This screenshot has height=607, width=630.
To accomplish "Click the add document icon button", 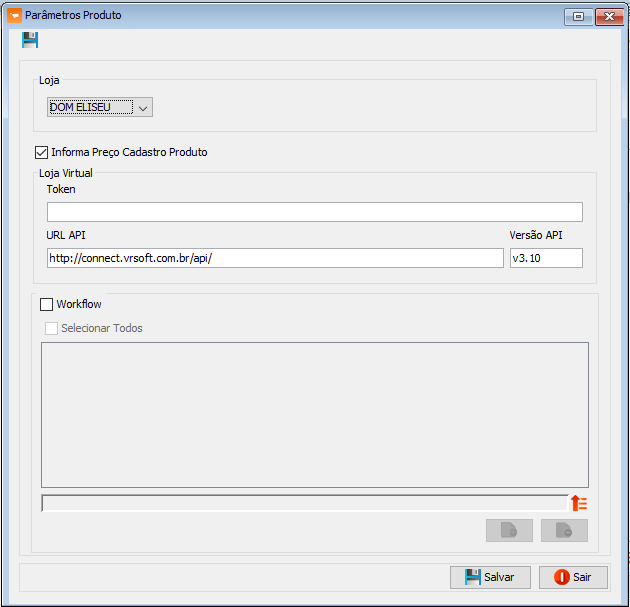I will point(509,530).
